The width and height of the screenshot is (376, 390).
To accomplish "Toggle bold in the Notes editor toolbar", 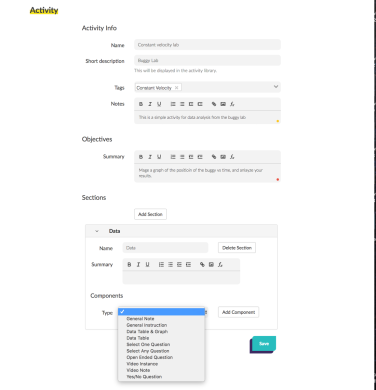I will pos(141,104).
